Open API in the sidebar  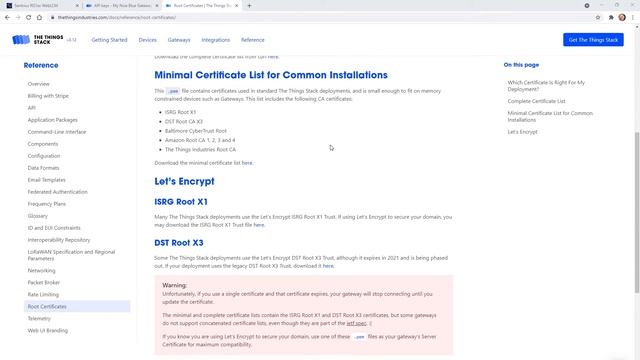point(31,108)
